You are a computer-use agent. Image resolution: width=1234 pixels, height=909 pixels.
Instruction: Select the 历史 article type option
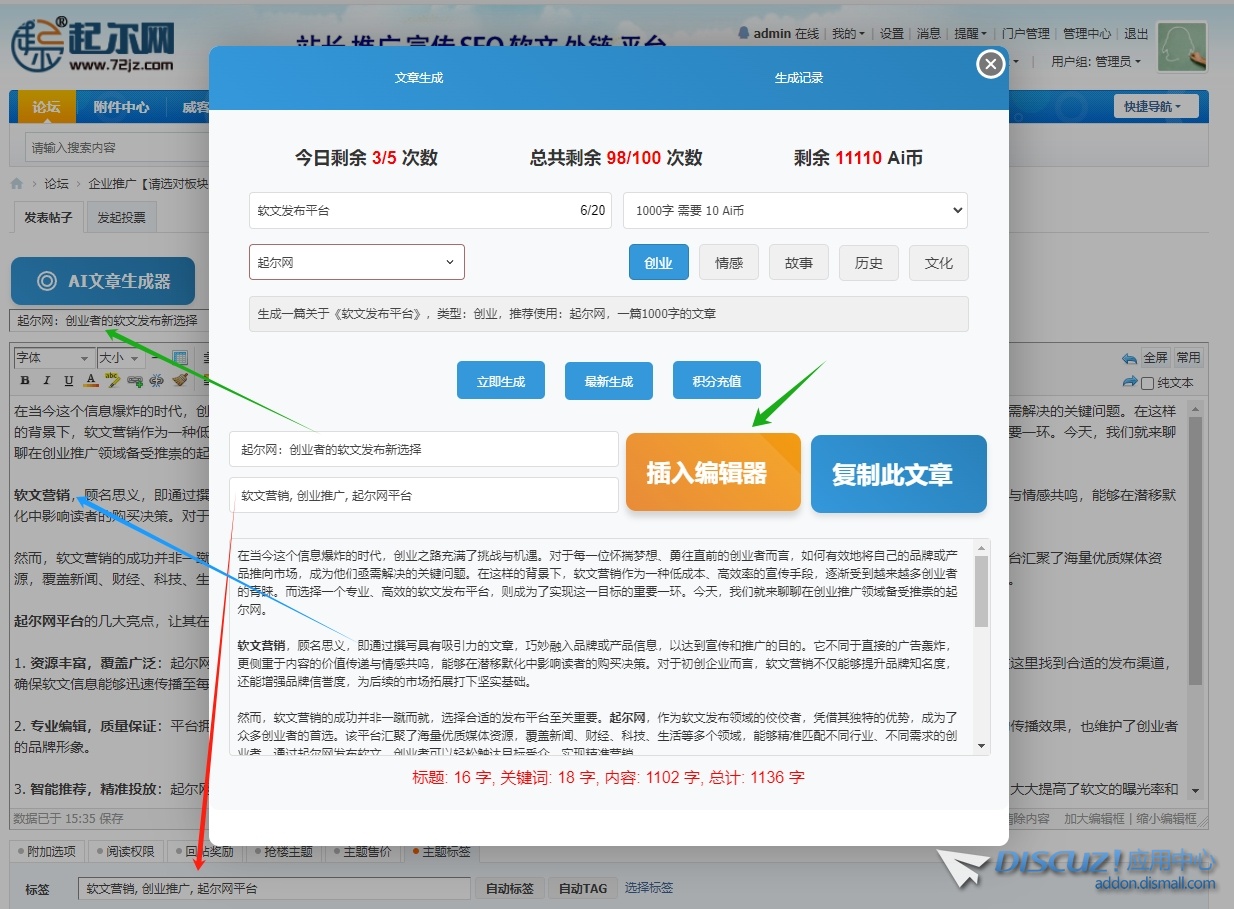(868, 263)
